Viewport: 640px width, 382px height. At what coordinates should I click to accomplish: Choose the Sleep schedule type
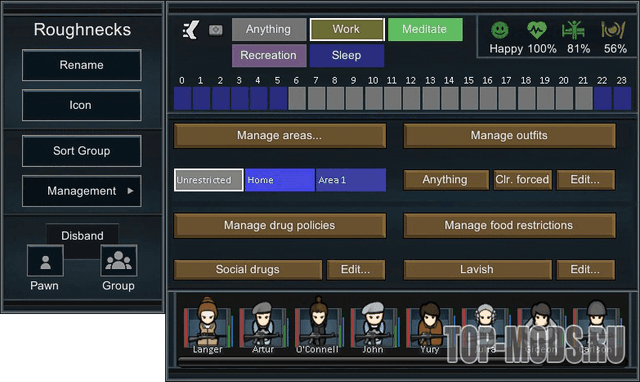click(x=347, y=56)
